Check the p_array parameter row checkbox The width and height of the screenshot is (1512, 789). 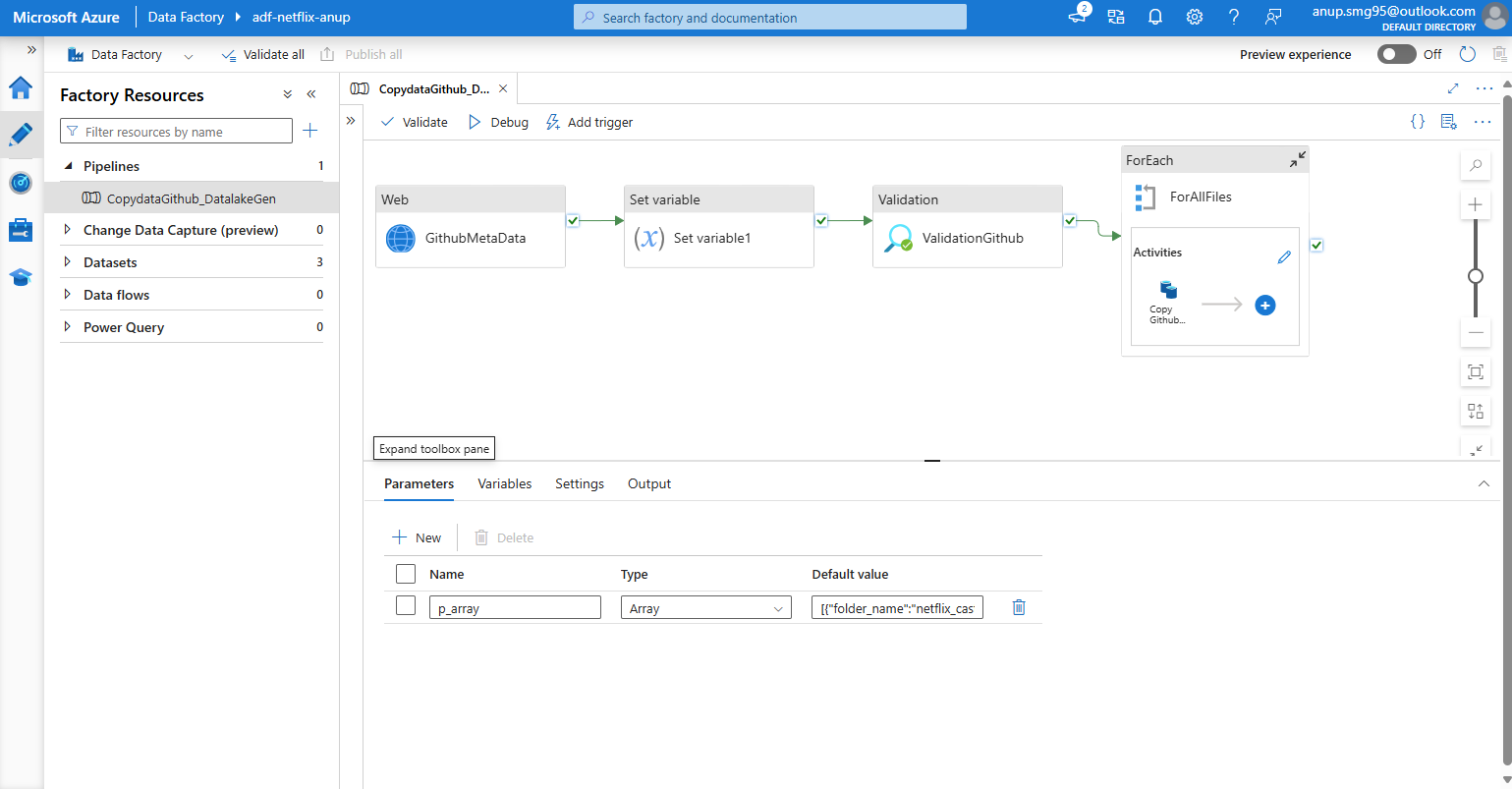[x=405, y=606]
